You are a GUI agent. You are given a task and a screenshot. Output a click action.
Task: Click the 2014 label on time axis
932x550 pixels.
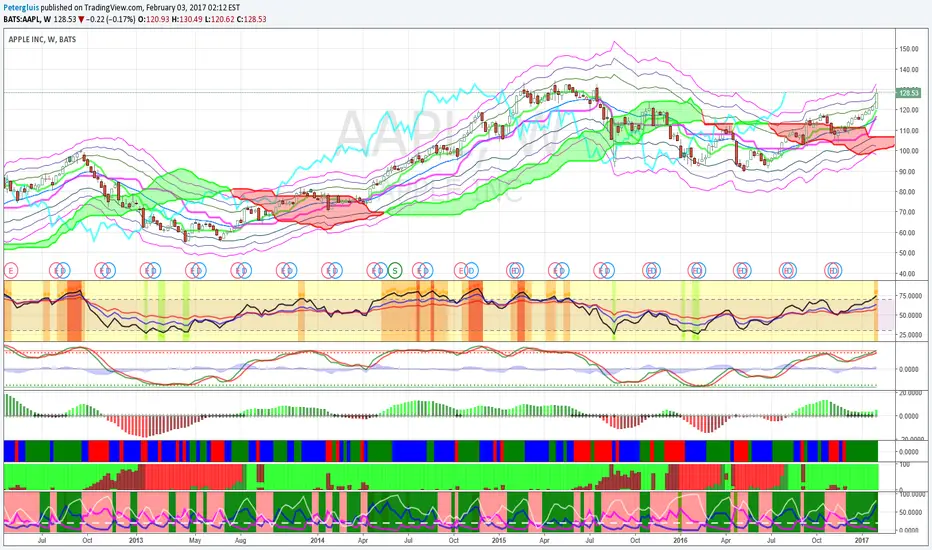click(317, 540)
